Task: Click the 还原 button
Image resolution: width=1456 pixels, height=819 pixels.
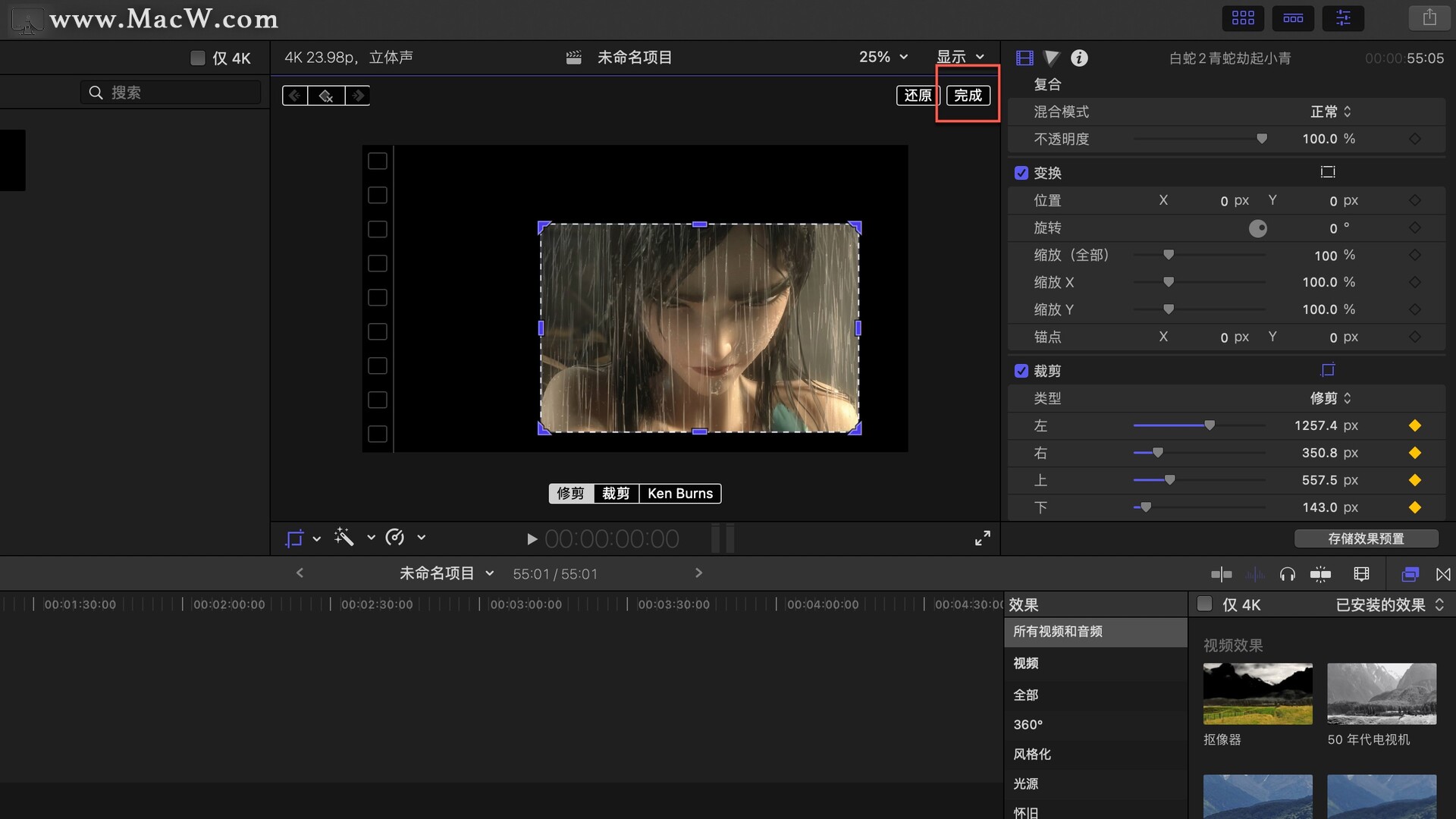Action: 918,96
